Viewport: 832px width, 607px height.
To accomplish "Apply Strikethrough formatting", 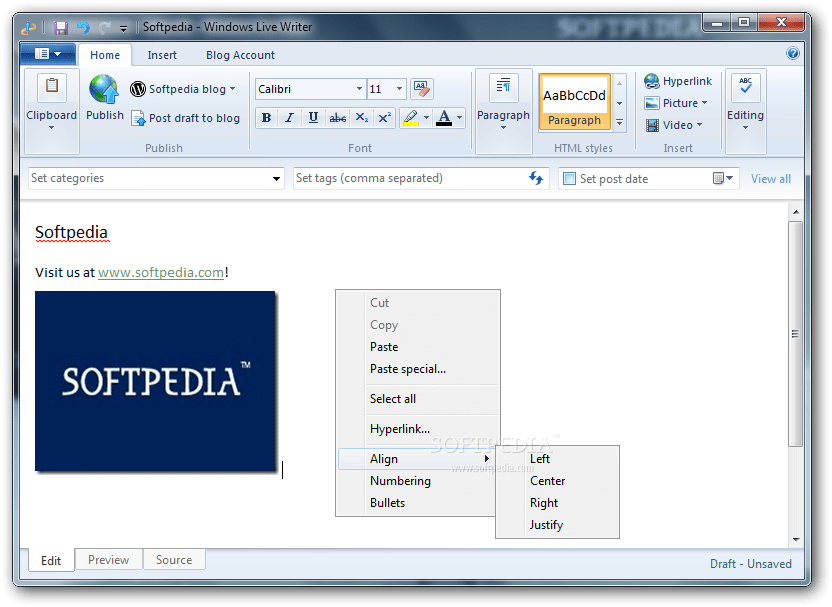I will click(x=338, y=118).
